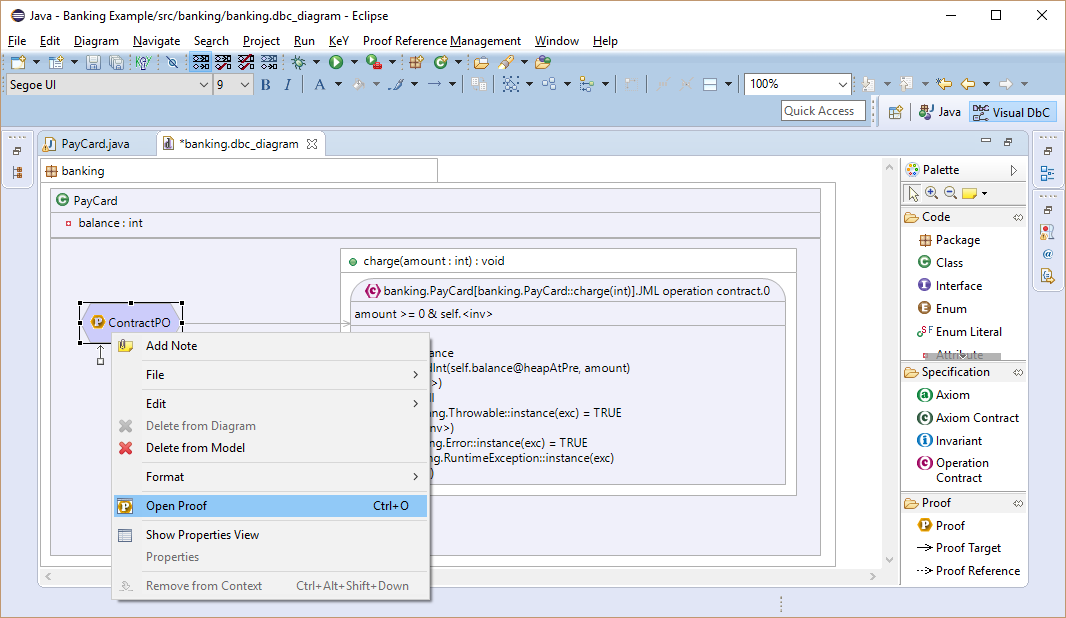Click the Last Edit Location arrow icon

click(944, 84)
